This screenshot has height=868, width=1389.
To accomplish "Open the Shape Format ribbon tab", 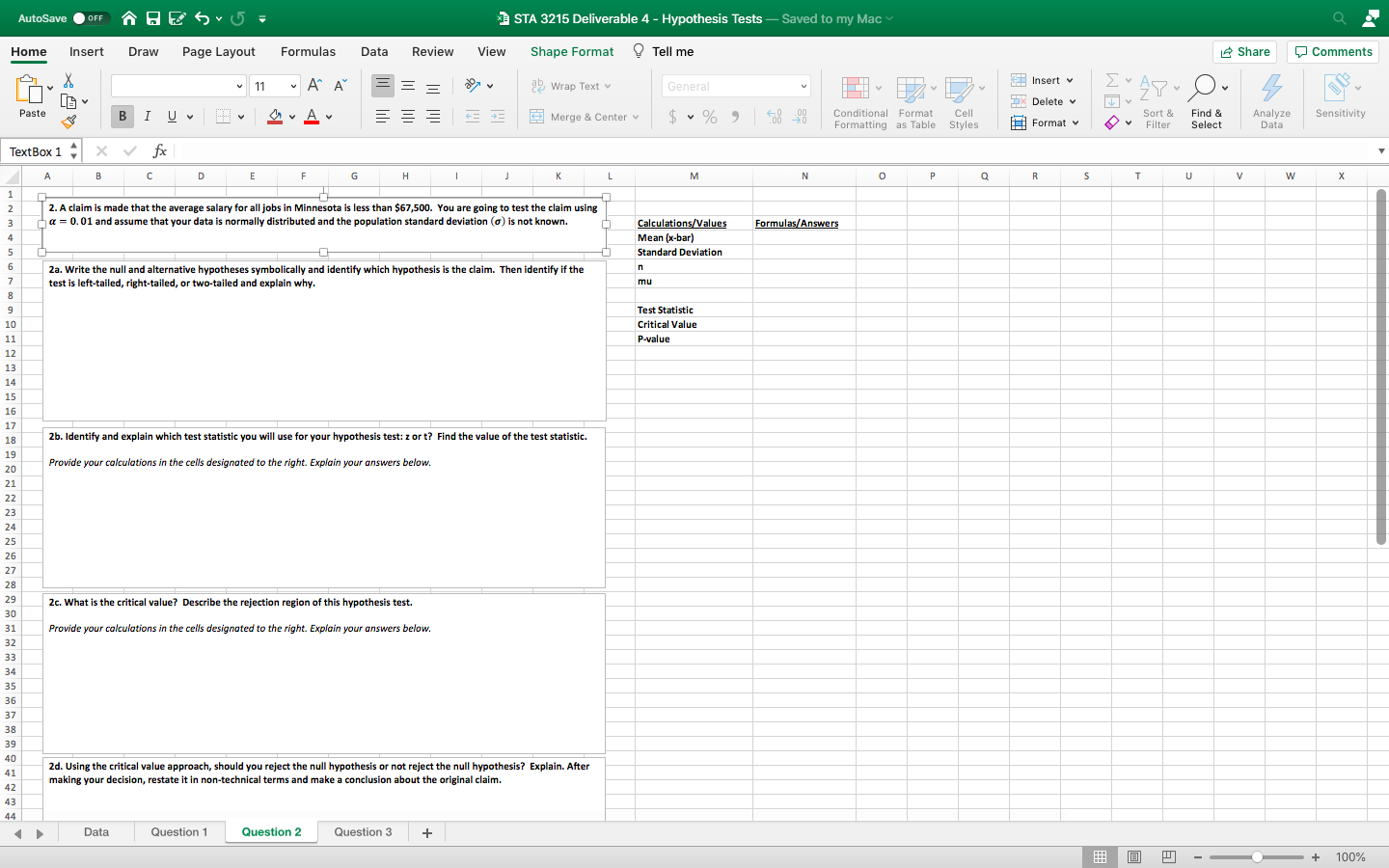I will tap(572, 52).
